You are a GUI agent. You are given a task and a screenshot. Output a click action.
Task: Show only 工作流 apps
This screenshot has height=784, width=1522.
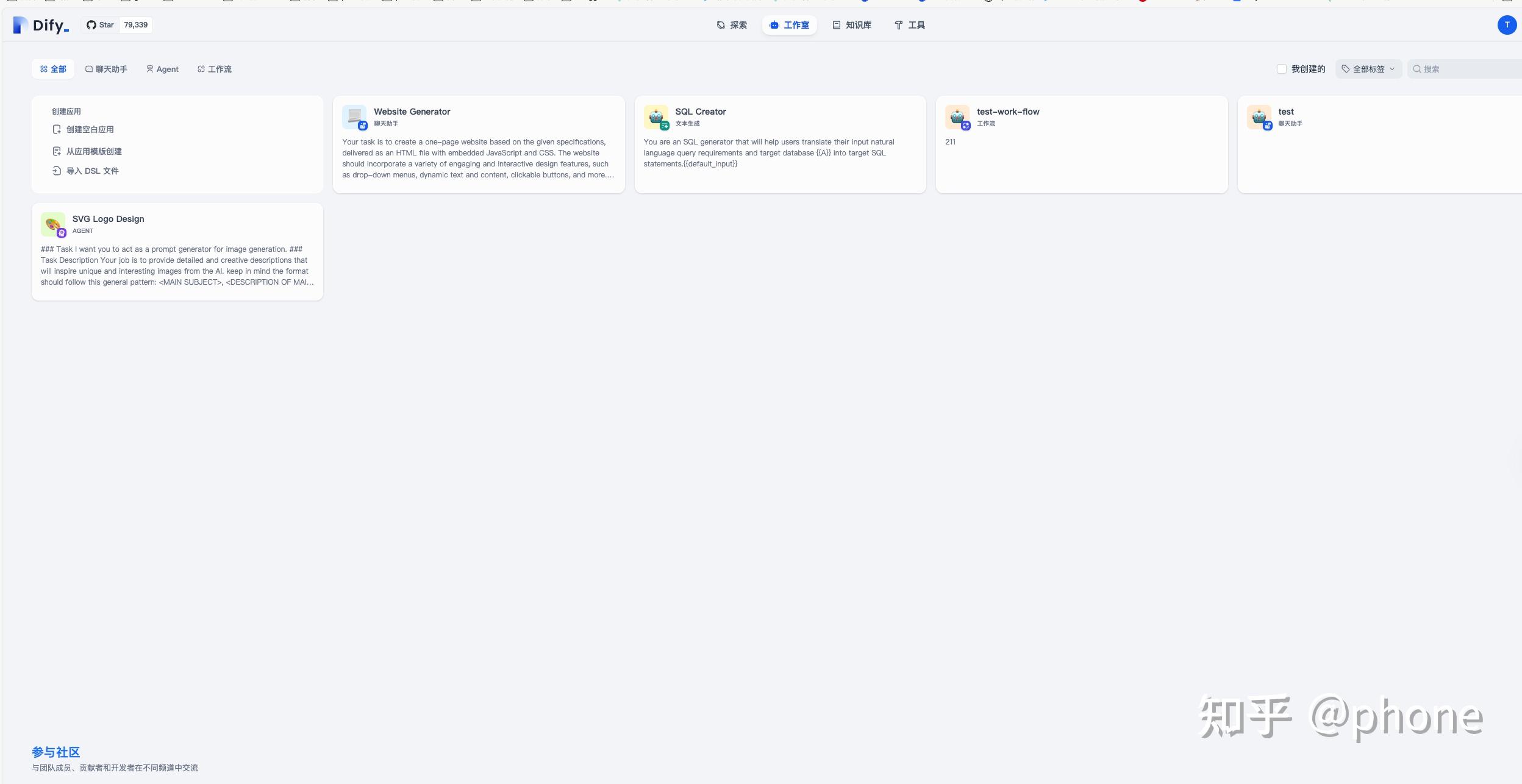215,69
